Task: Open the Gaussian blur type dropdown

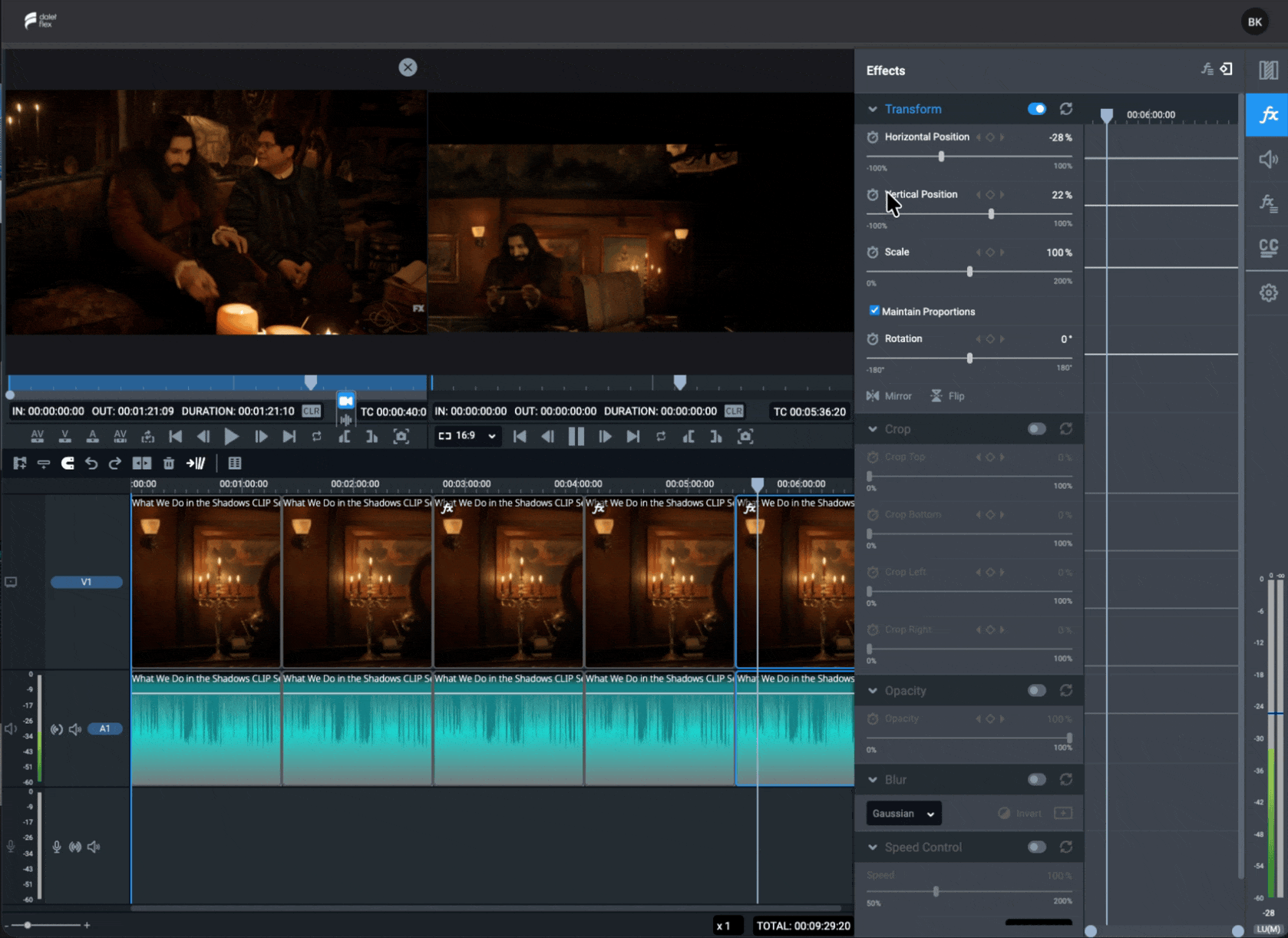Action: click(x=903, y=814)
